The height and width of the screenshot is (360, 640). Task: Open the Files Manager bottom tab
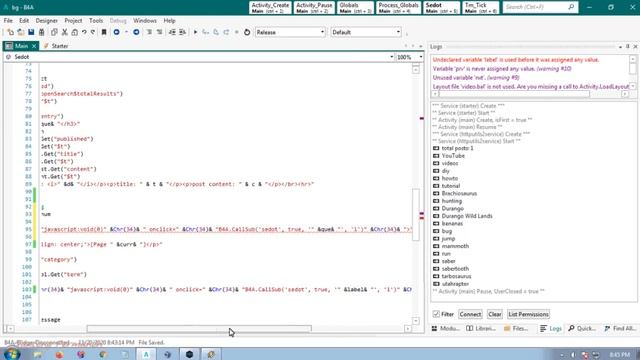point(516,328)
